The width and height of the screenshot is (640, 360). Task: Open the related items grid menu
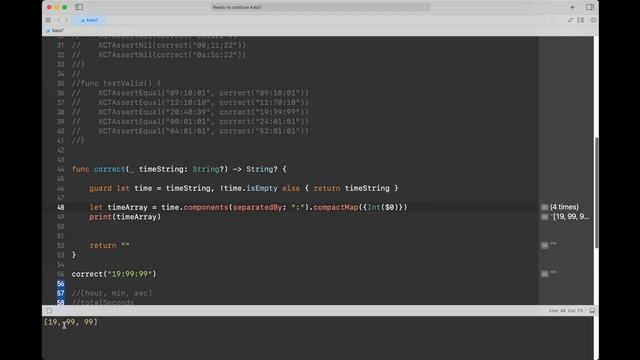pos(48,20)
